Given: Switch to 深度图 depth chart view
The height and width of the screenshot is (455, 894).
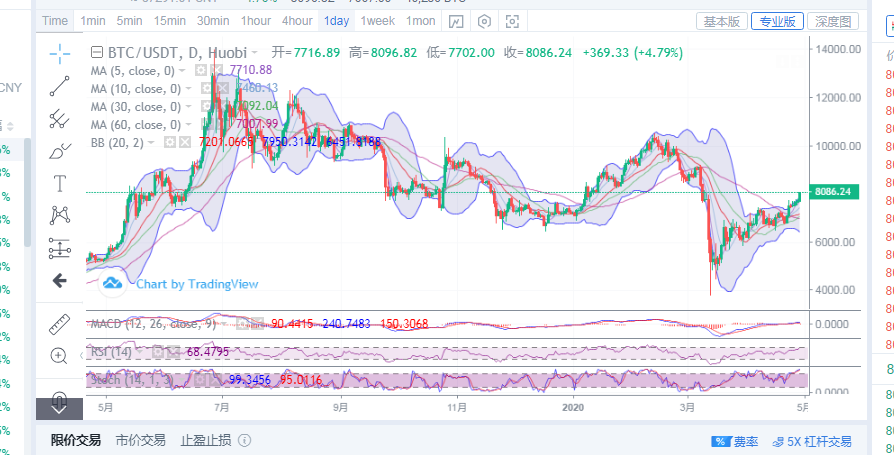Looking at the screenshot, I should (x=832, y=22).
